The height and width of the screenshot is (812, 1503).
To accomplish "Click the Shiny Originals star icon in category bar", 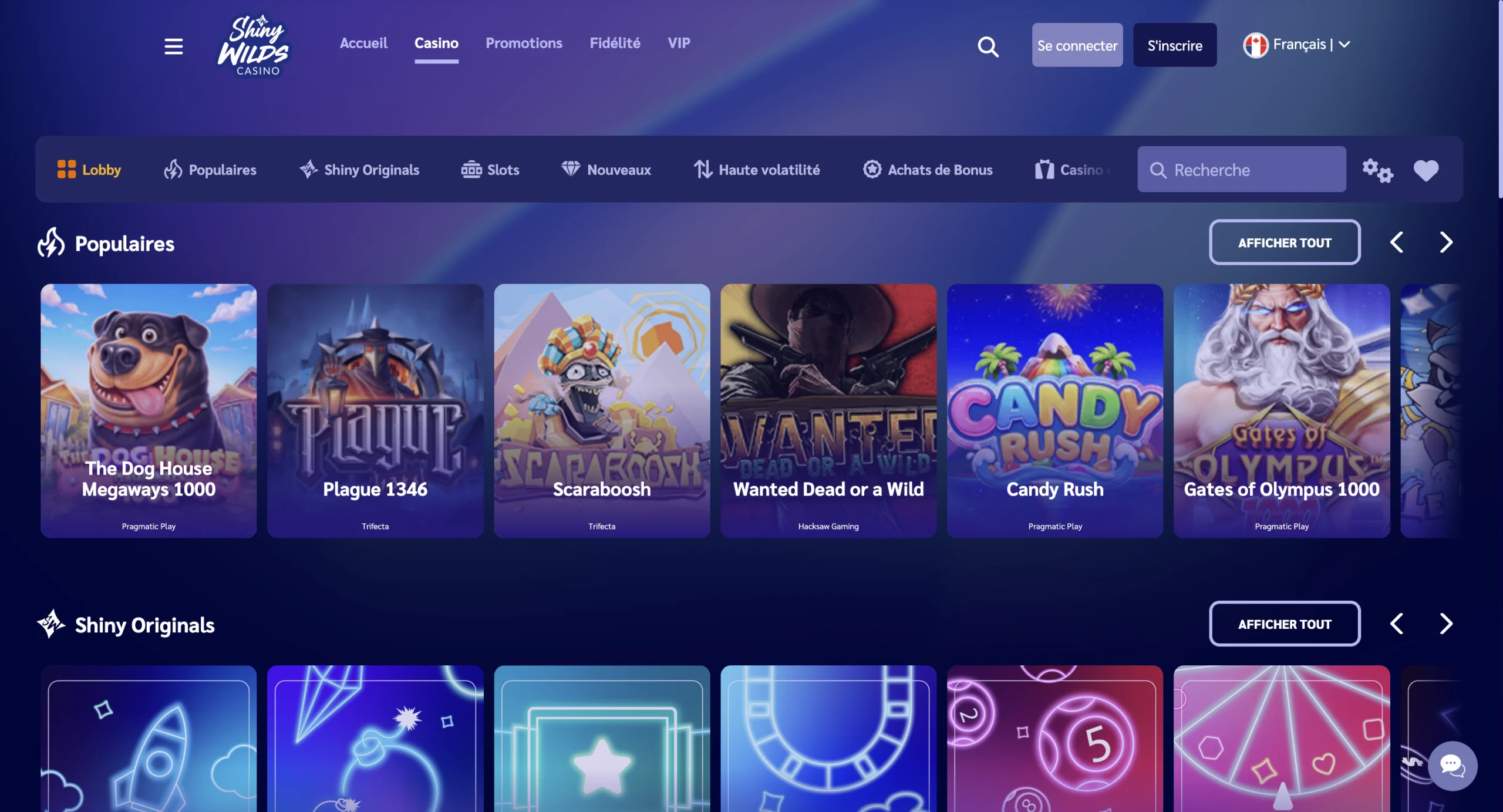I will pos(309,169).
